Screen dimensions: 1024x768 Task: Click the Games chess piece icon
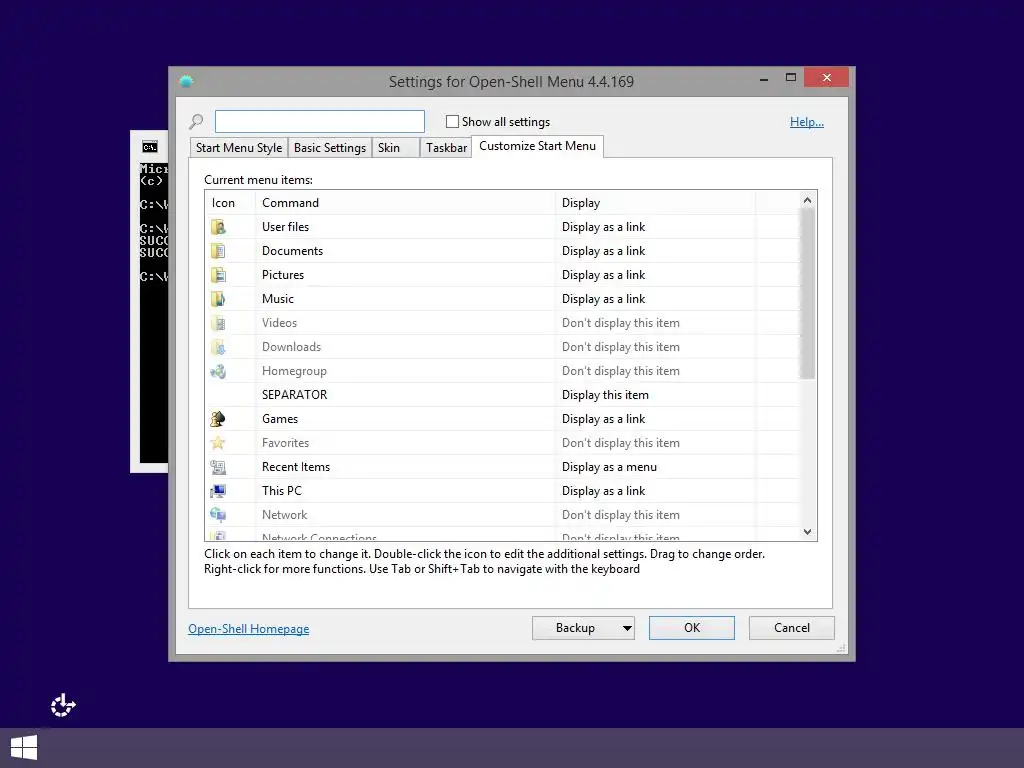coord(218,419)
